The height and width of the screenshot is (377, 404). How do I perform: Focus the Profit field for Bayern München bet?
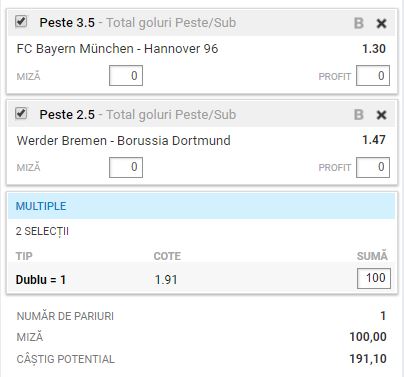[x=373, y=76]
